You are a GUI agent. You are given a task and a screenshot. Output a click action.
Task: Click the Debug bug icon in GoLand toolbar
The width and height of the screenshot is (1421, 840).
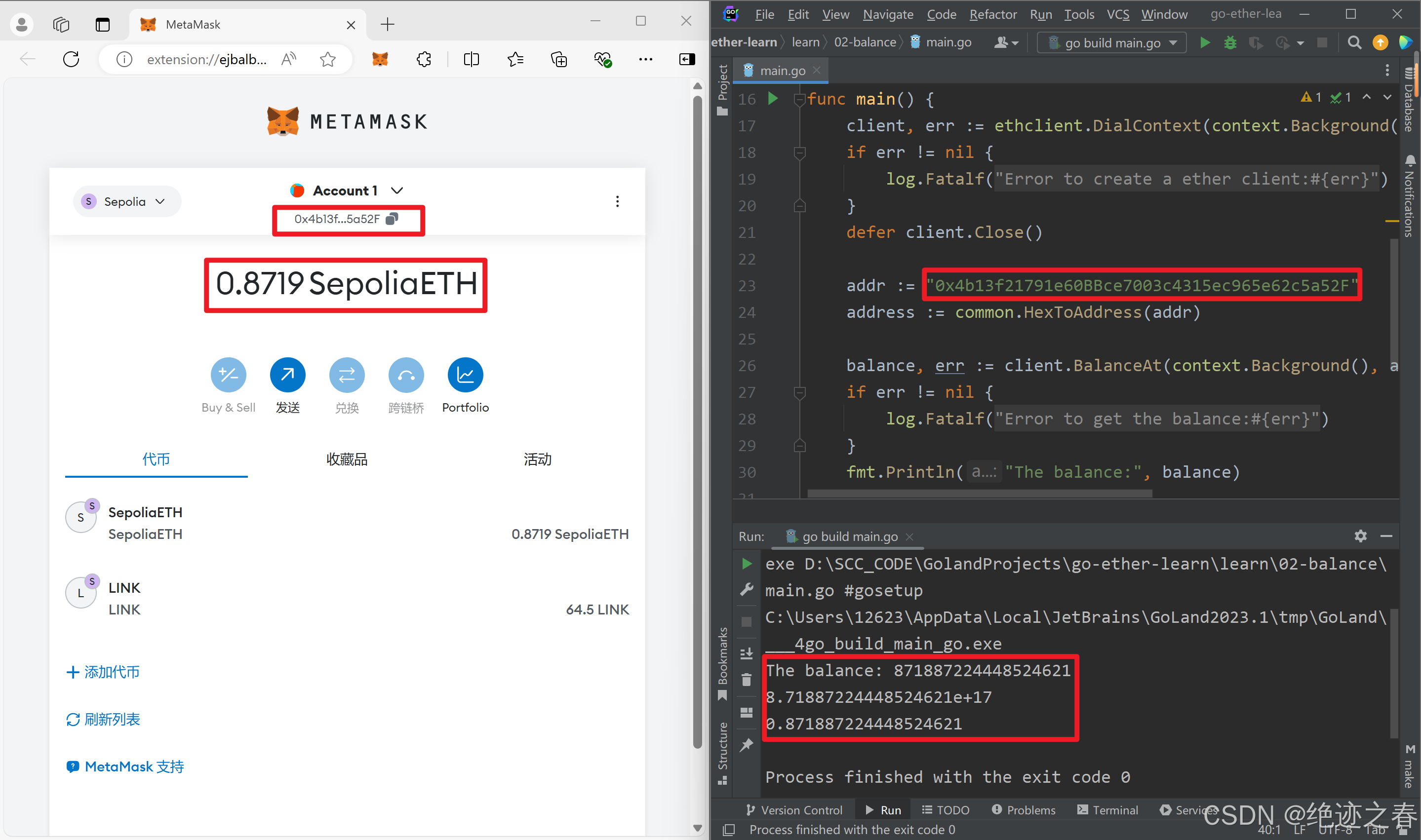[1229, 43]
